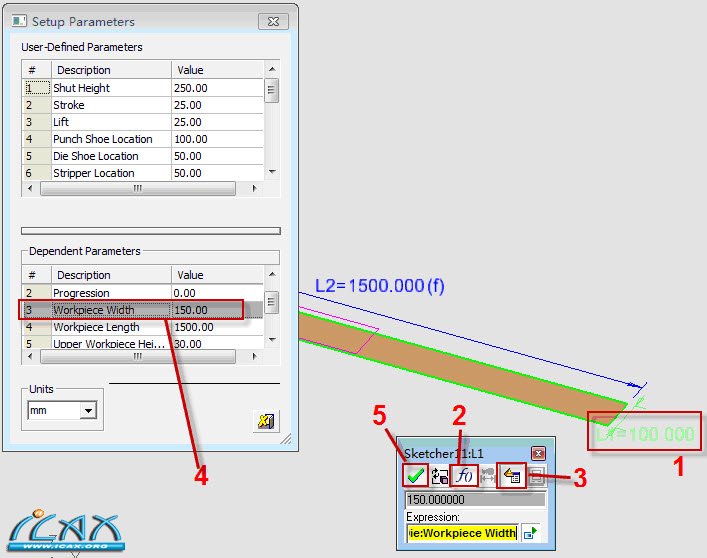Select the Shut Height row
Screen dimensions: 707x558
click(142, 88)
